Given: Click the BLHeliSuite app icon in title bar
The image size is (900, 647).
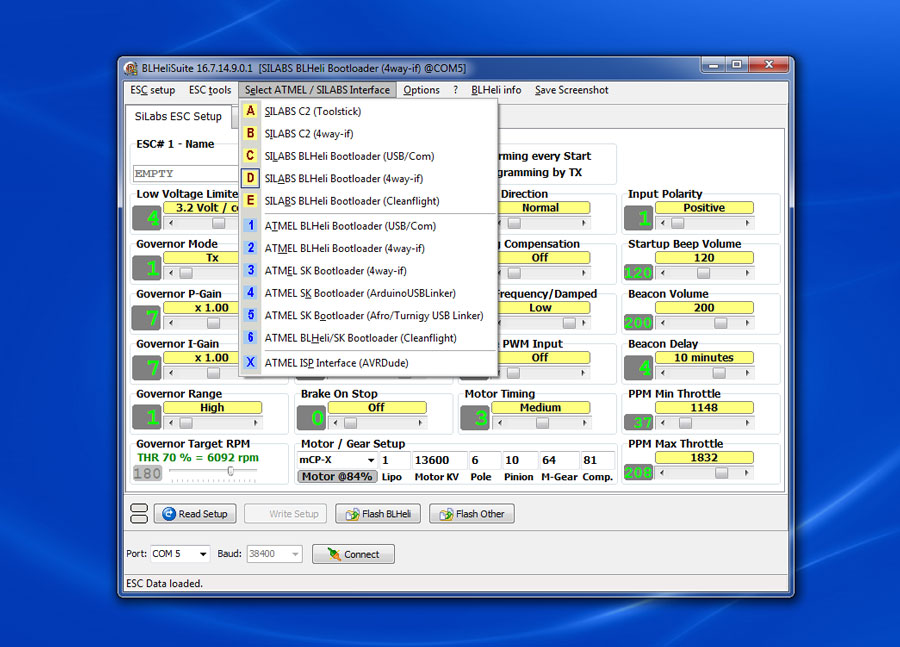Looking at the screenshot, I should tap(131, 68).
